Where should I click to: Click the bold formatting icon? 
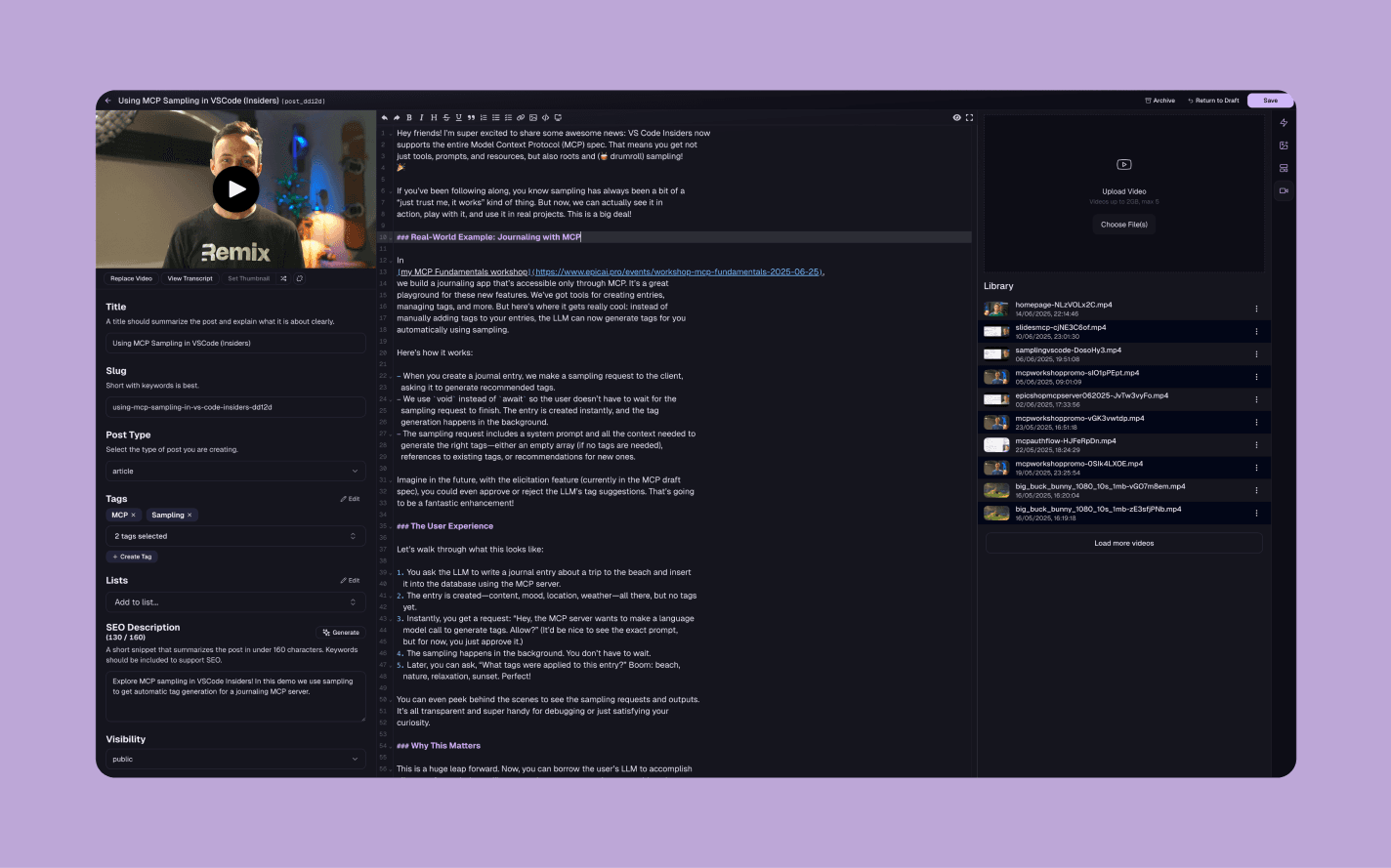tap(409, 117)
